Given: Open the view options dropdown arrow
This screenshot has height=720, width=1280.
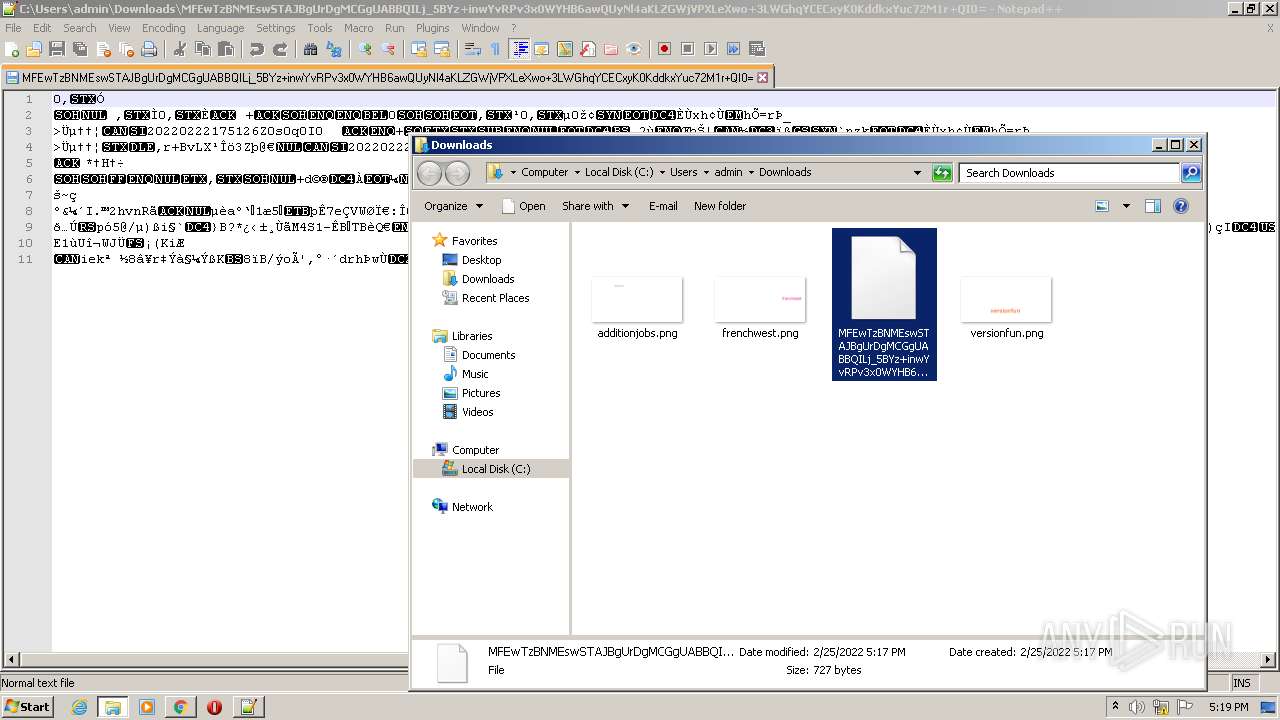Looking at the screenshot, I should [x=1126, y=206].
